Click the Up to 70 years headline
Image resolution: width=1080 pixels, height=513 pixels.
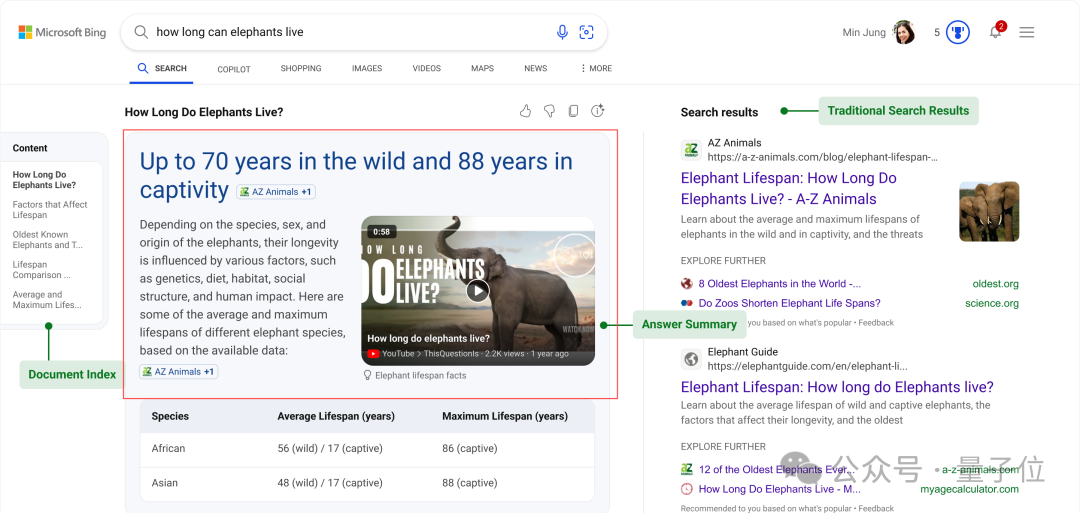pos(356,176)
